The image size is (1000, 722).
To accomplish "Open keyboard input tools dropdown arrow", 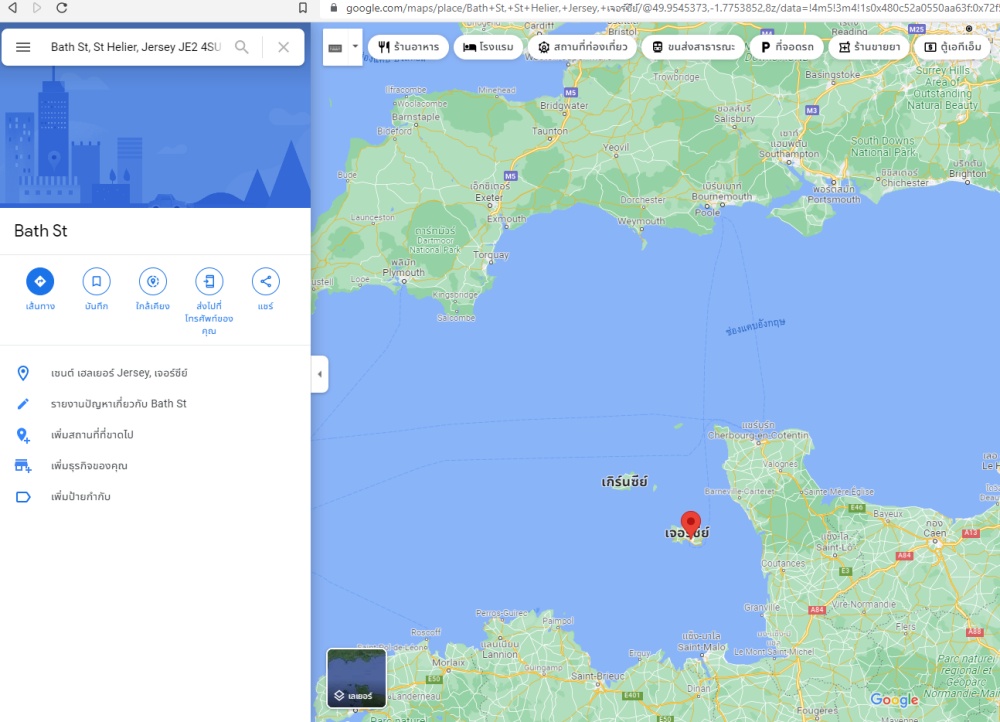I will click(x=354, y=47).
